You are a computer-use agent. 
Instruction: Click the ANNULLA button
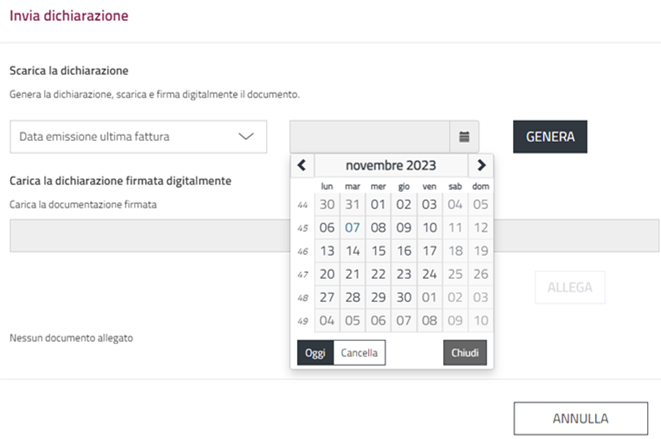[579, 418]
